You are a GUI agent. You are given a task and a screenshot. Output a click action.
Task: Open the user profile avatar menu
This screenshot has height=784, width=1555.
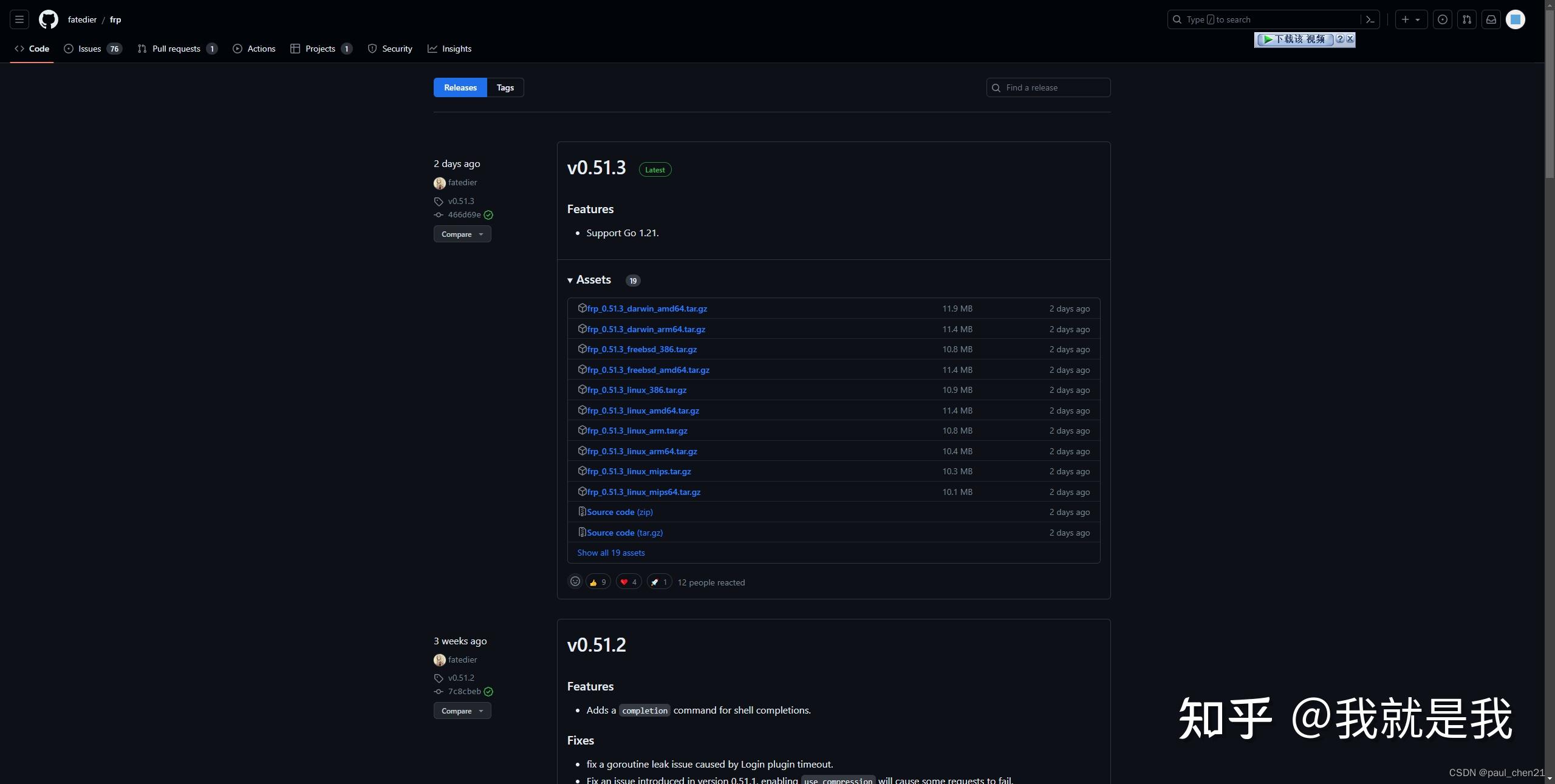(x=1516, y=19)
